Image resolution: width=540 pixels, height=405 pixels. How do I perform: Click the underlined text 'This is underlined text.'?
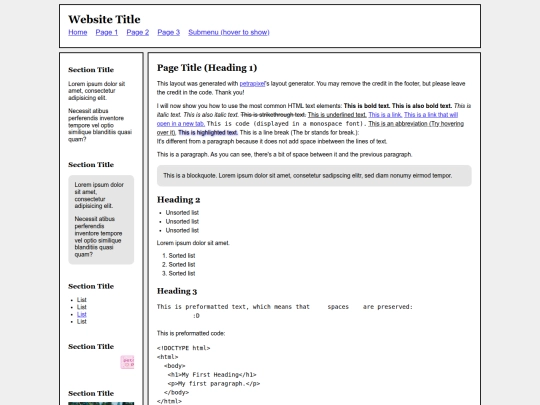(337, 115)
